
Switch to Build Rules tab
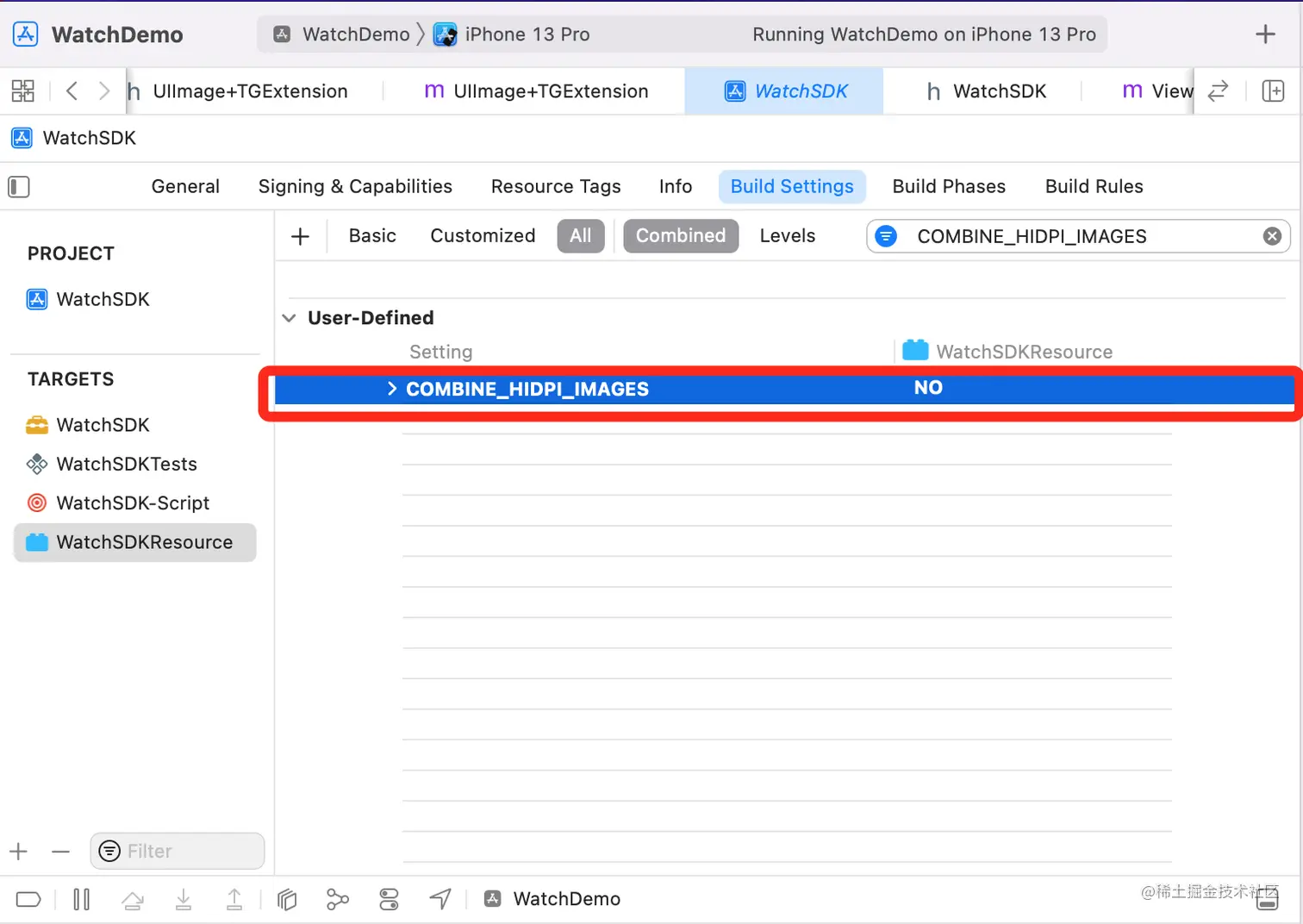pyautogui.click(x=1094, y=186)
